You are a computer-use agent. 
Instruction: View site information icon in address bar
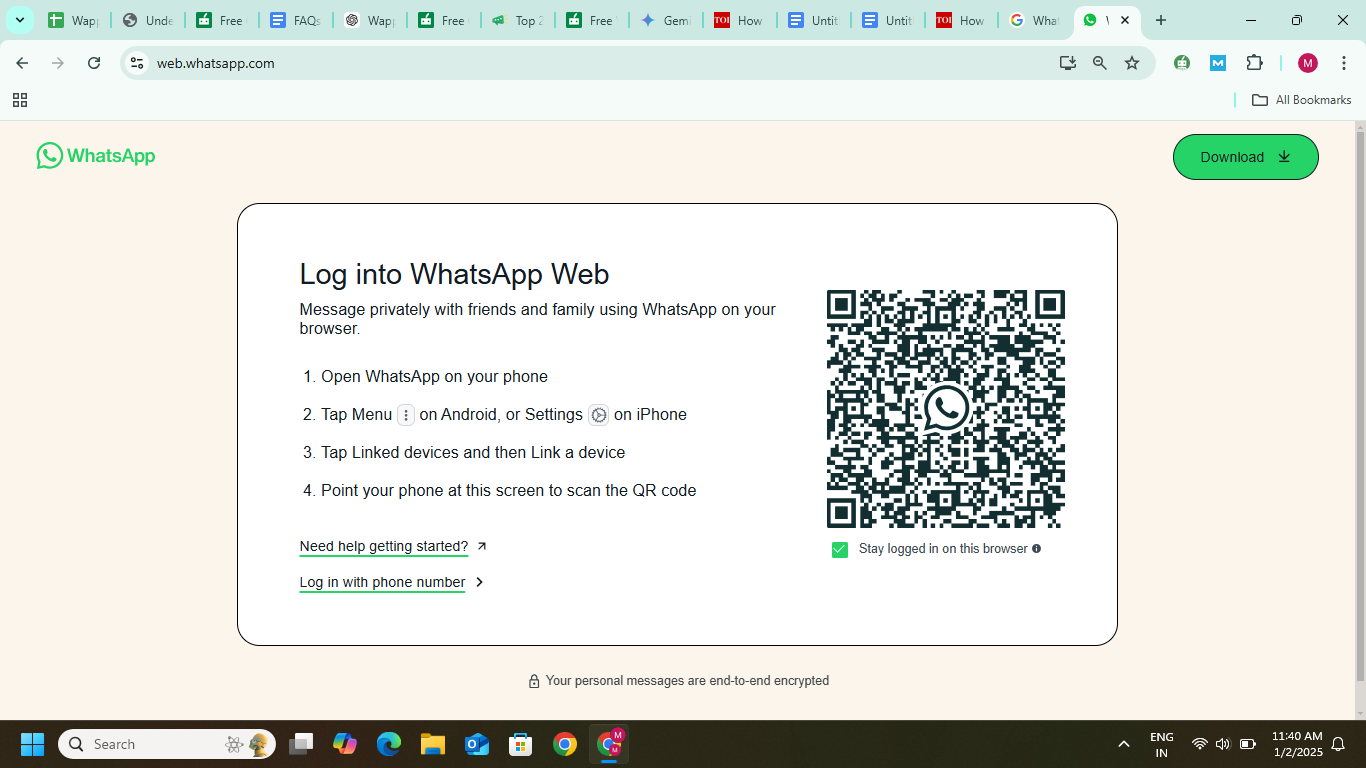click(x=138, y=63)
